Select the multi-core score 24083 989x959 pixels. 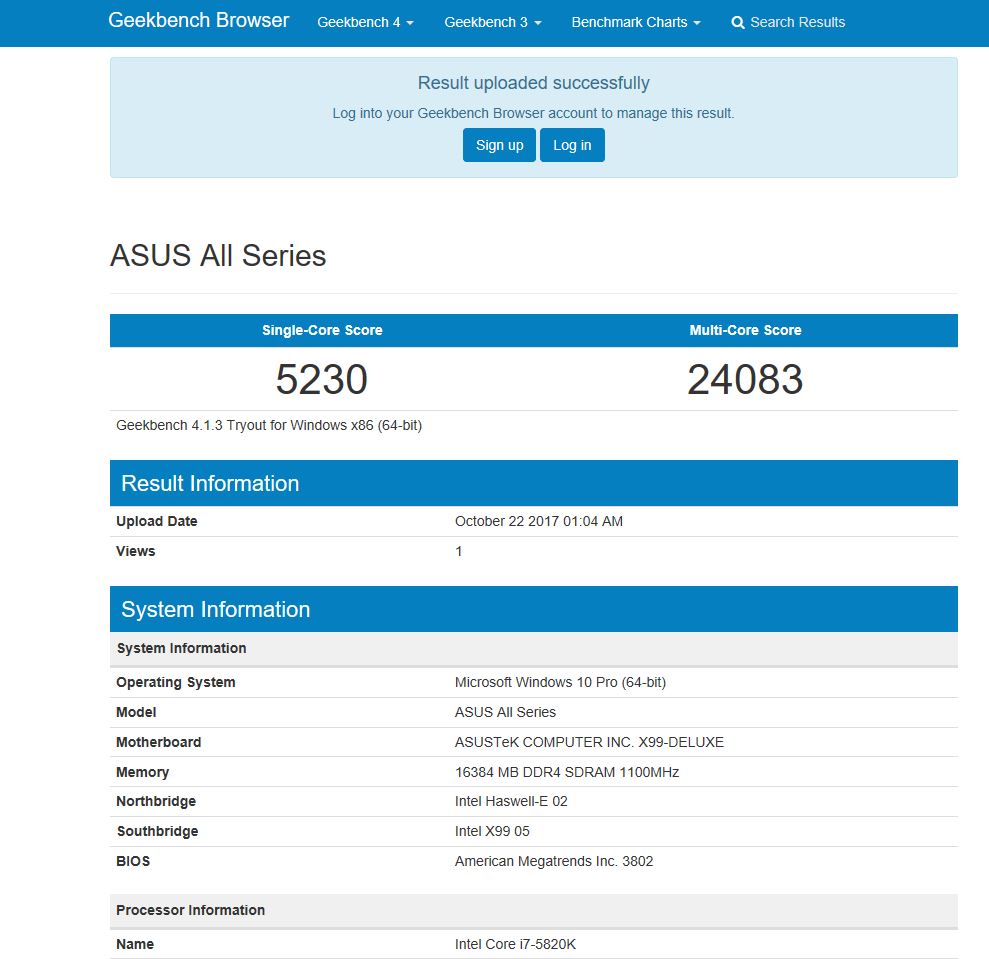point(745,379)
